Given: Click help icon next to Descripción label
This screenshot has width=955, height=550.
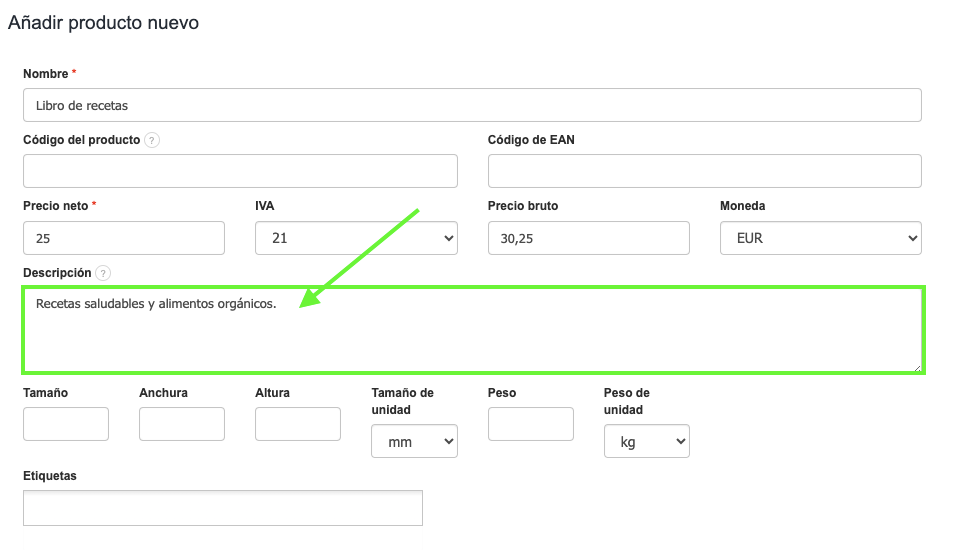Looking at the screenshot, I should (x=103, y=273).
